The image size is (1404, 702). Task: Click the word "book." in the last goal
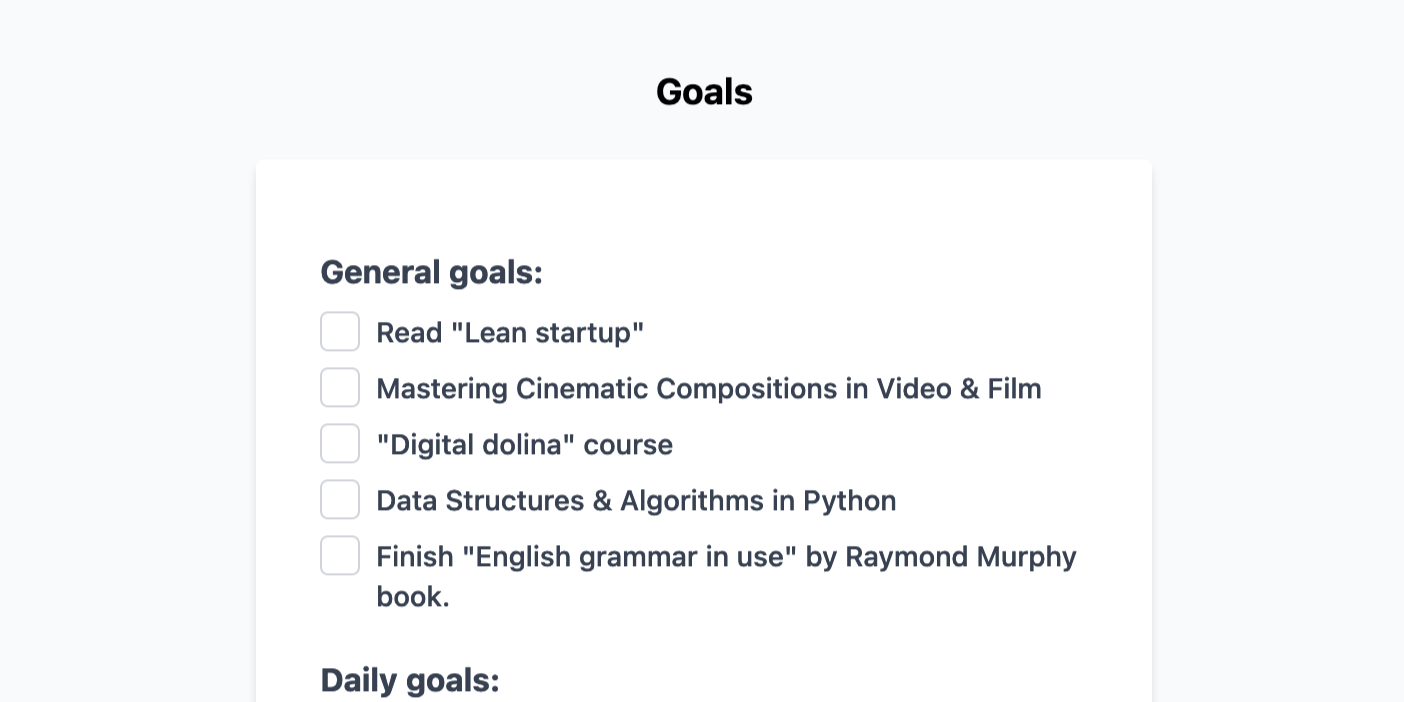point(414,596)
